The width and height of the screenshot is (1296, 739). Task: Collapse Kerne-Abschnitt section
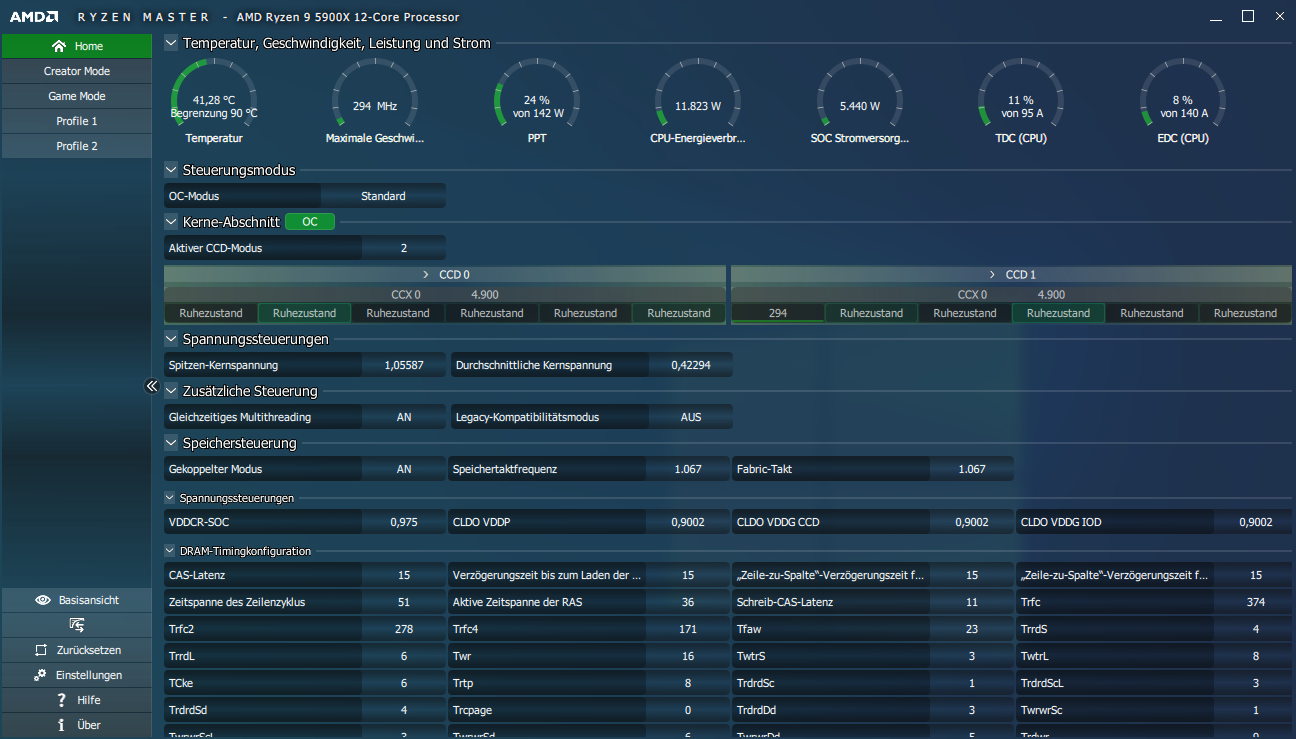pos(171,222)
